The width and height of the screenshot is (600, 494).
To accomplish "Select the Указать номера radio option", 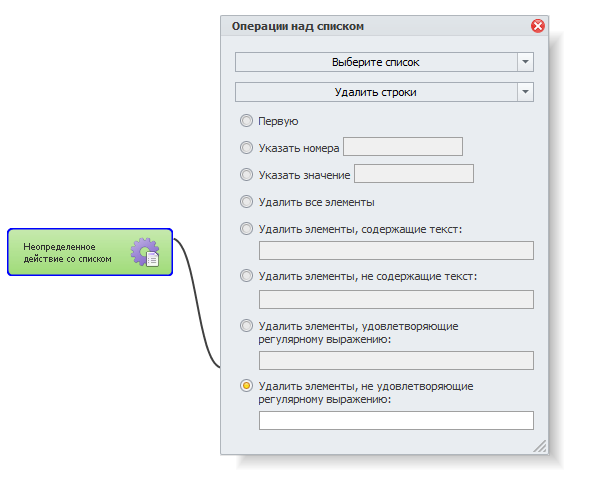I will [x=246, y=148].
